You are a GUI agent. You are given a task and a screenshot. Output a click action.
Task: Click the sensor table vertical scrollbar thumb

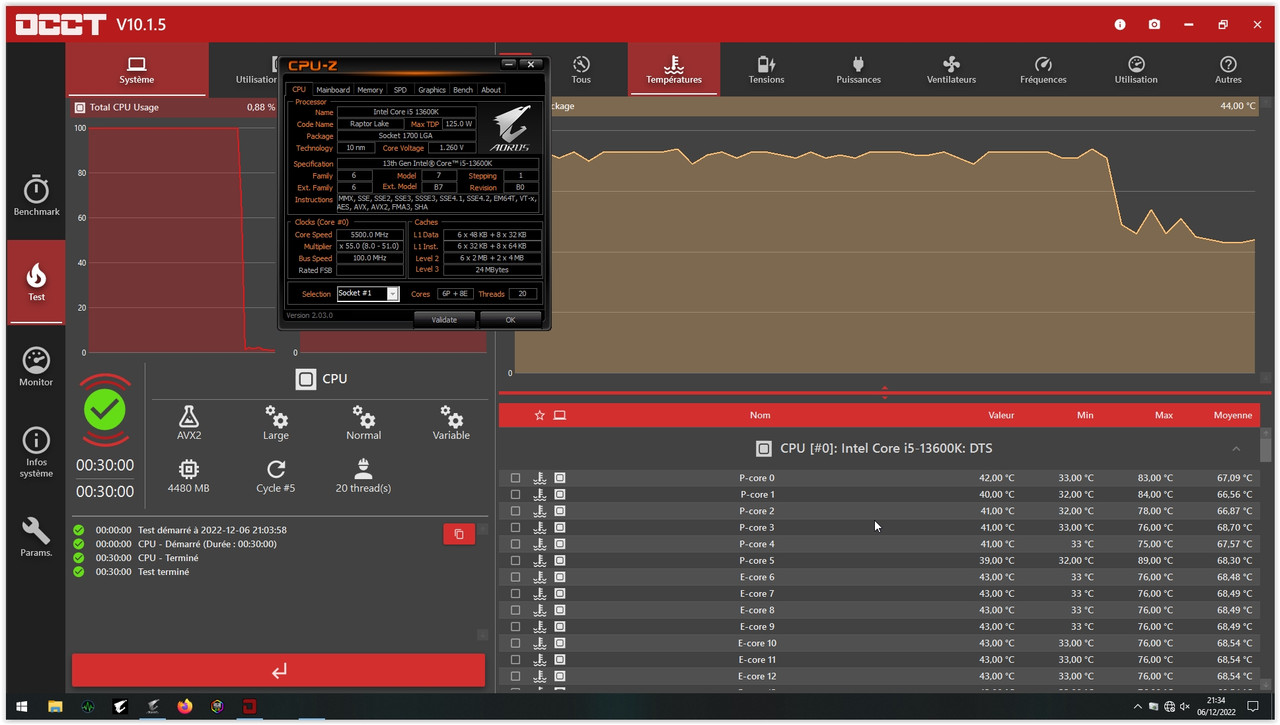click(x=1266, y=451)
